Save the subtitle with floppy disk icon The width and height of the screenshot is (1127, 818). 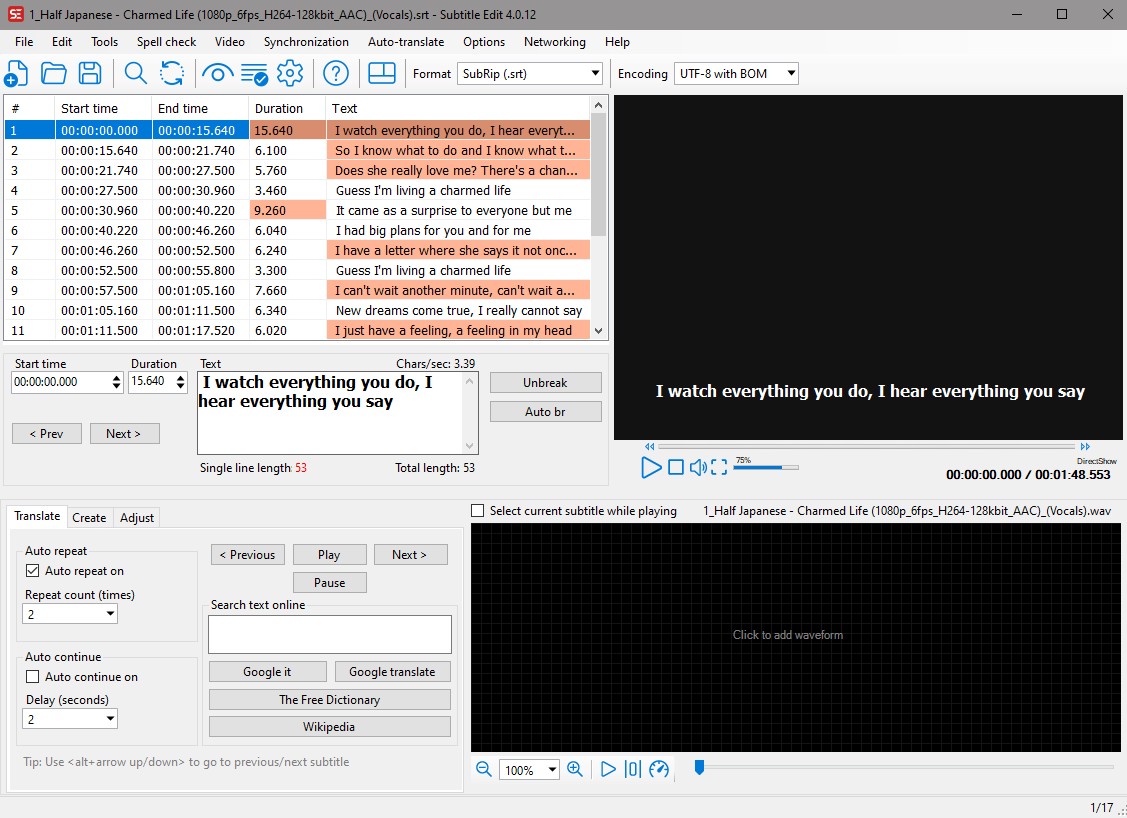pos(90,73)
